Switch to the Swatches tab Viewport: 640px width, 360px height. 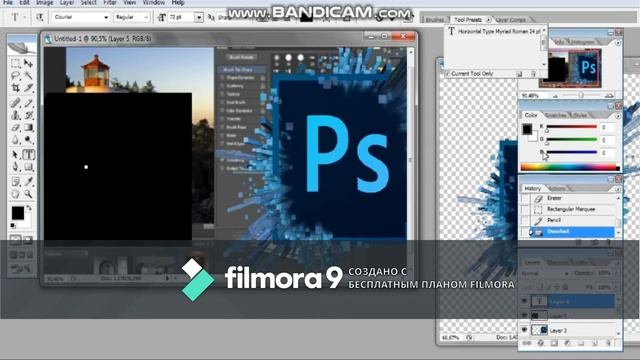(556, 116)
